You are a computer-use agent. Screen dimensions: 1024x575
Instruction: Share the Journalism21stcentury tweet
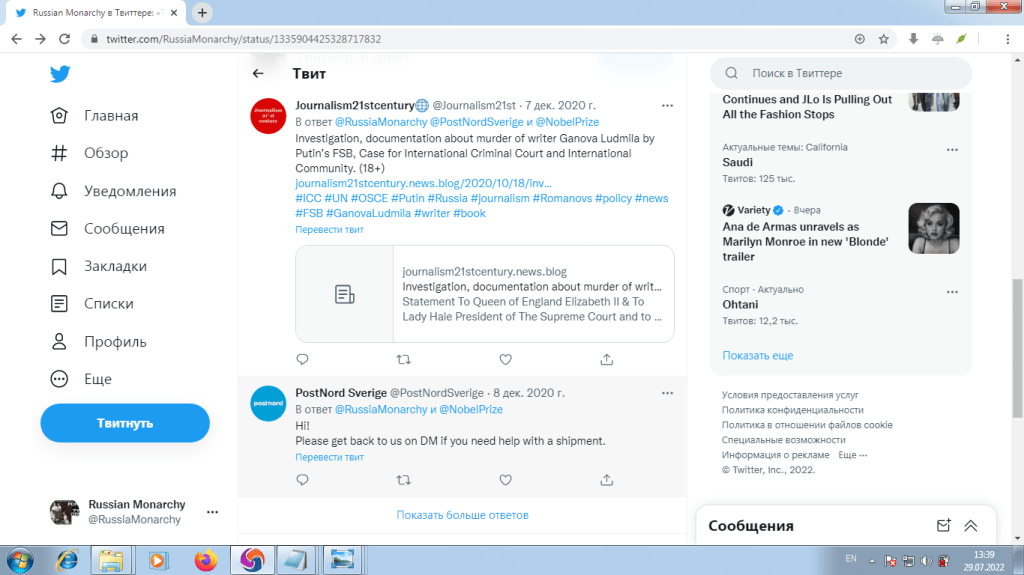click(606, 359)
